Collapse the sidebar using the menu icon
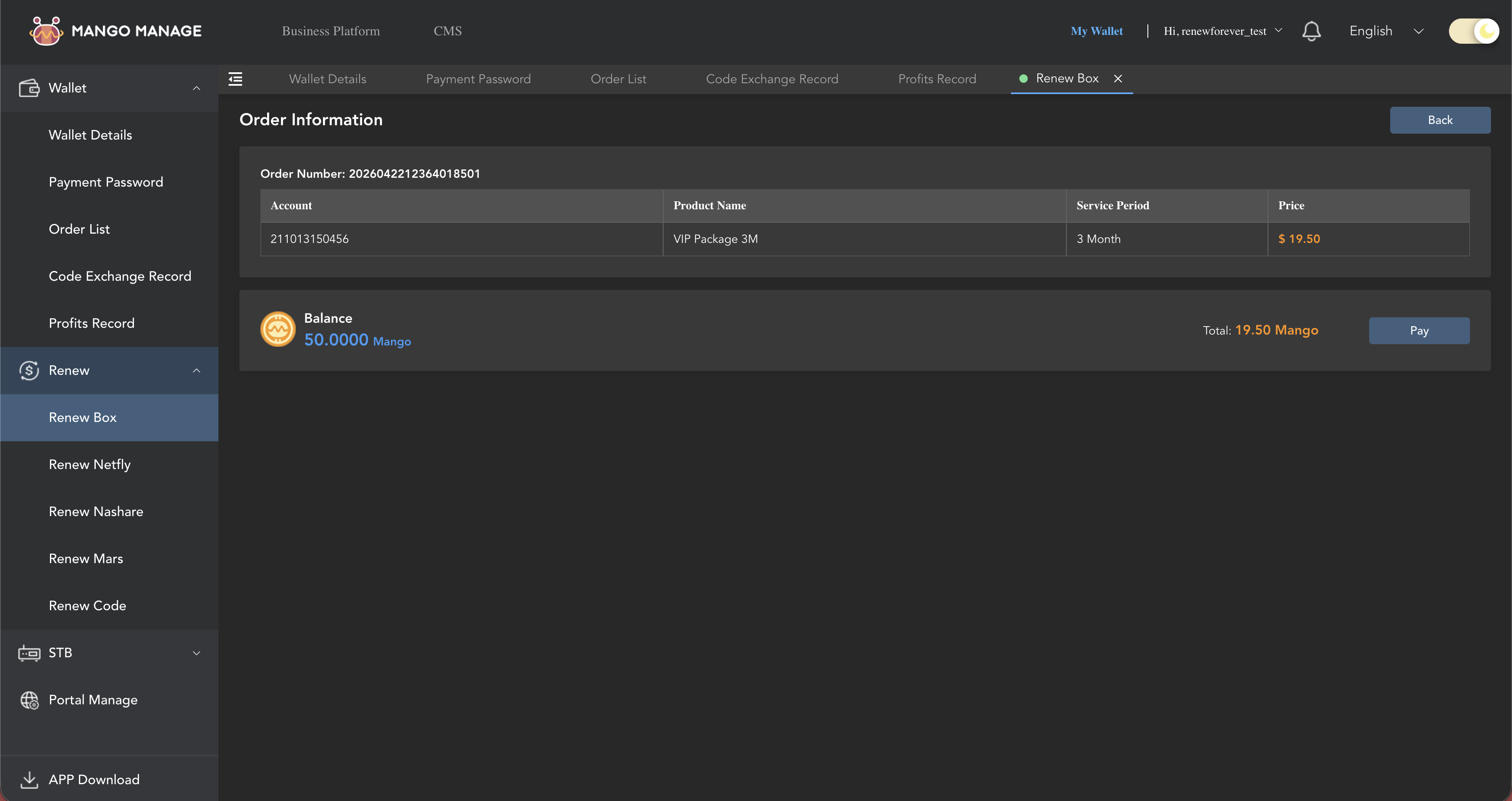The image size is (1512, 801). 235,79
